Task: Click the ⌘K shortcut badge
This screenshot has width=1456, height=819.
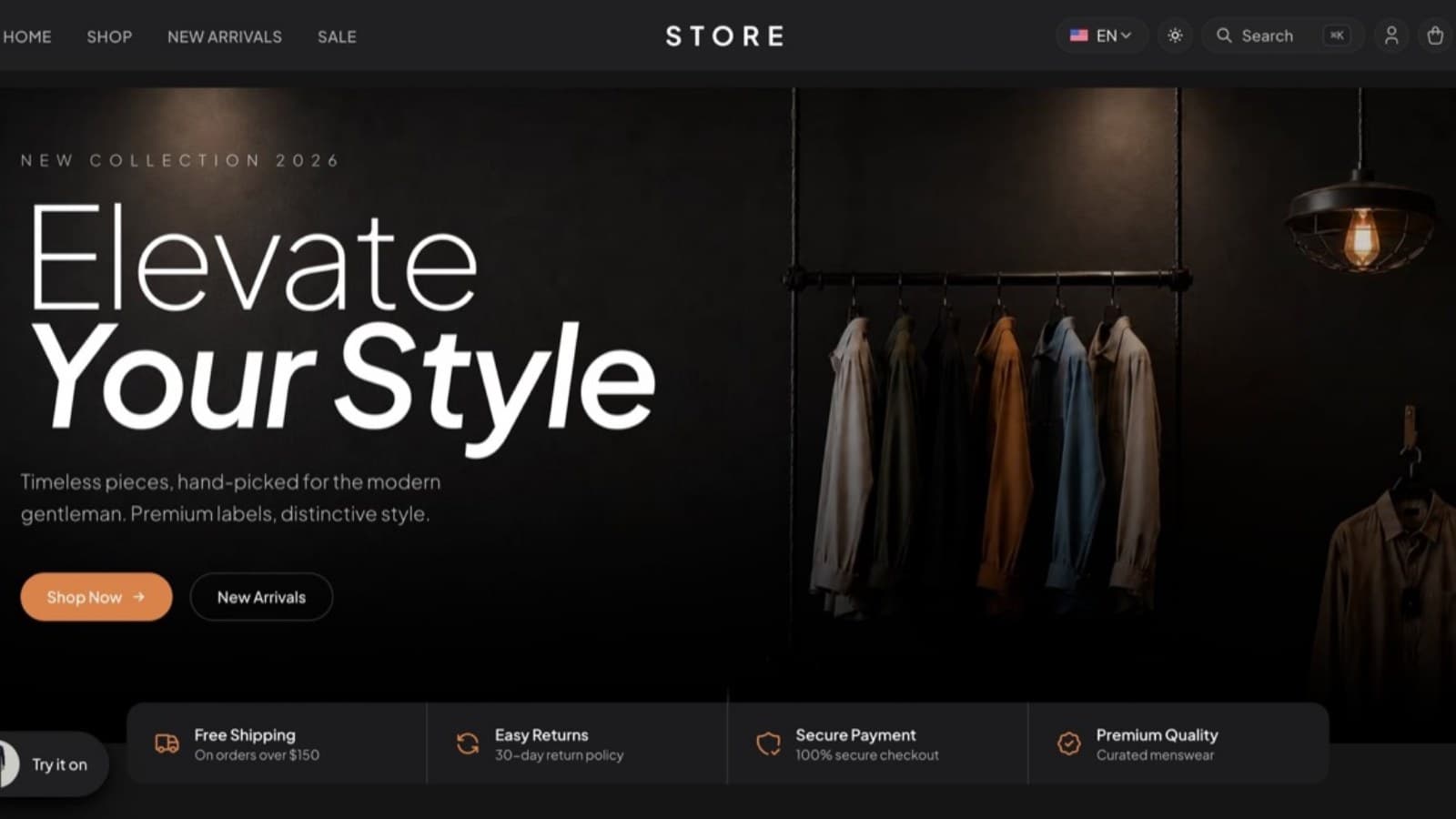Action: tap(1336, 35)
